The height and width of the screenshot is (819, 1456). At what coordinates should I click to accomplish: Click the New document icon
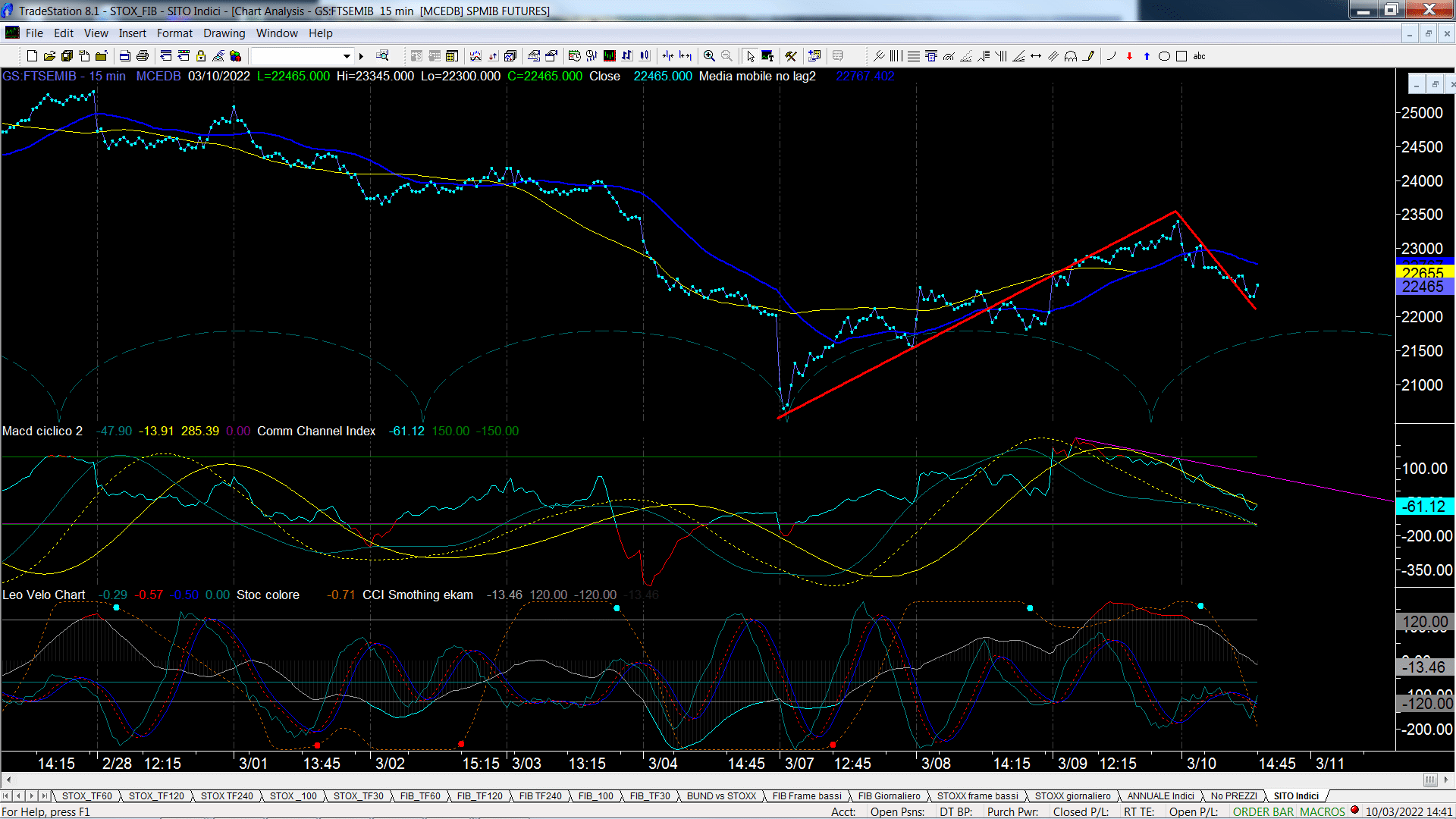(x=32, y=56)
